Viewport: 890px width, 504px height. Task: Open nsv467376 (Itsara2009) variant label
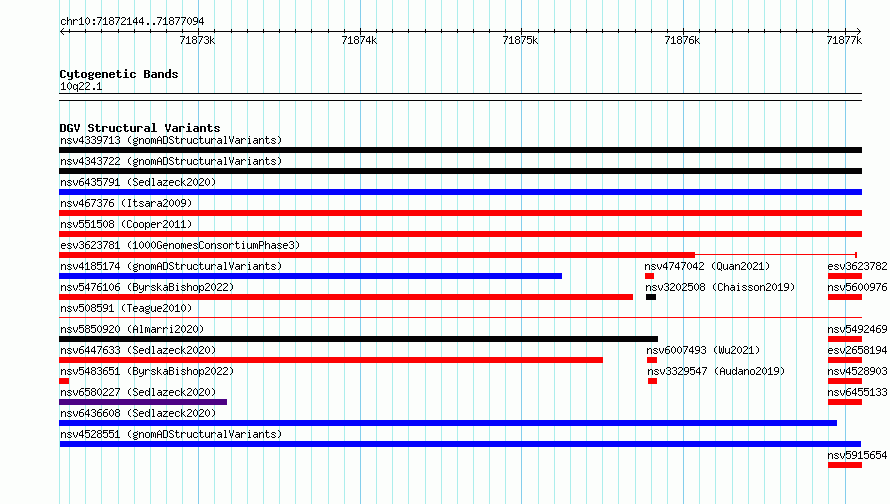(x=126, y=203)
